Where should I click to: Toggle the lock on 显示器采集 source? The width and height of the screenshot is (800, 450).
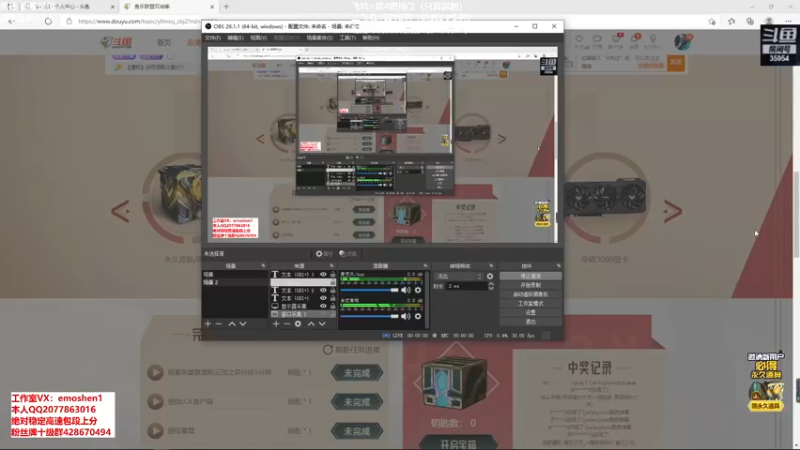[x=333, y=306]
